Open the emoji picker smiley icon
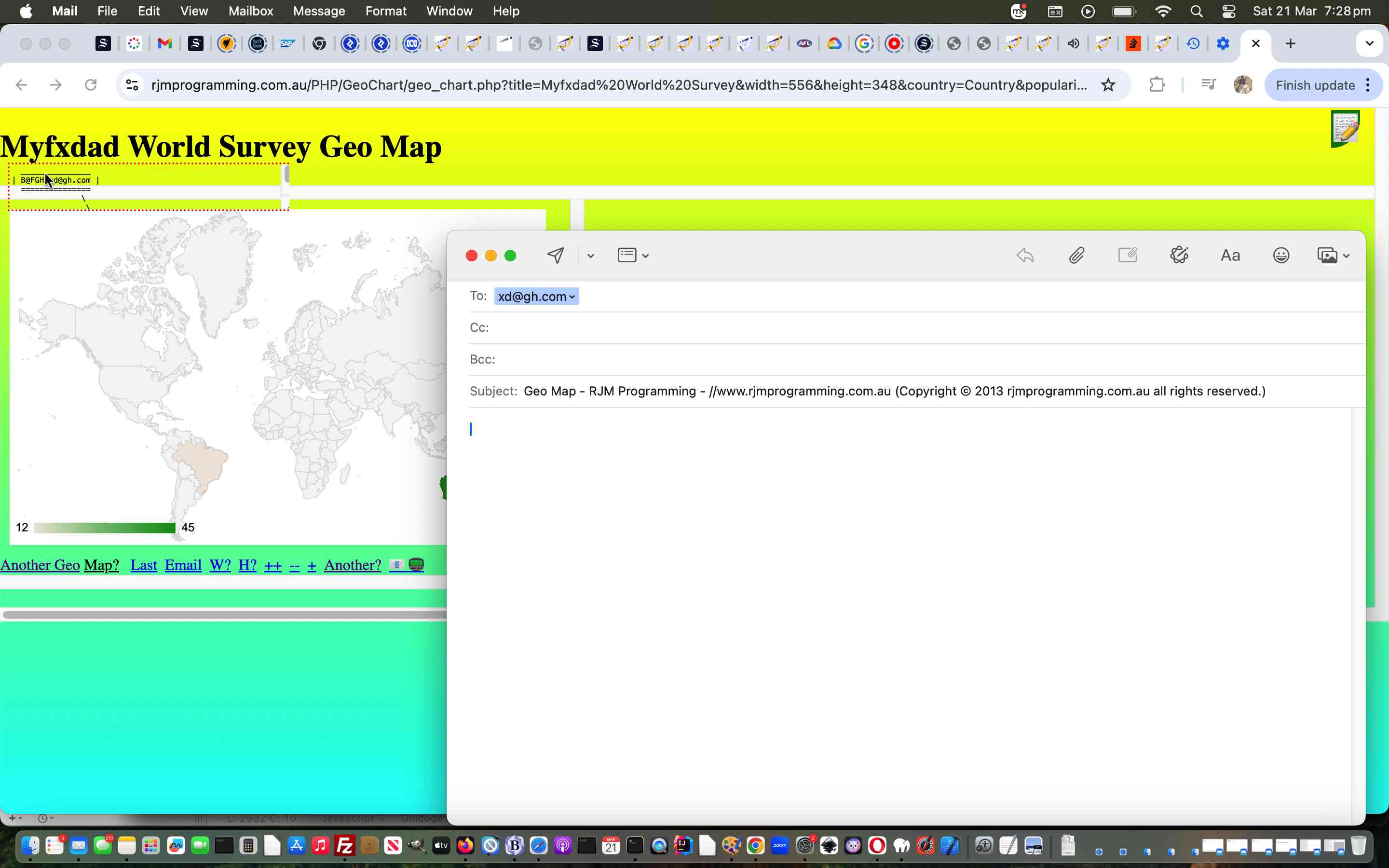 pos(1280,256)
